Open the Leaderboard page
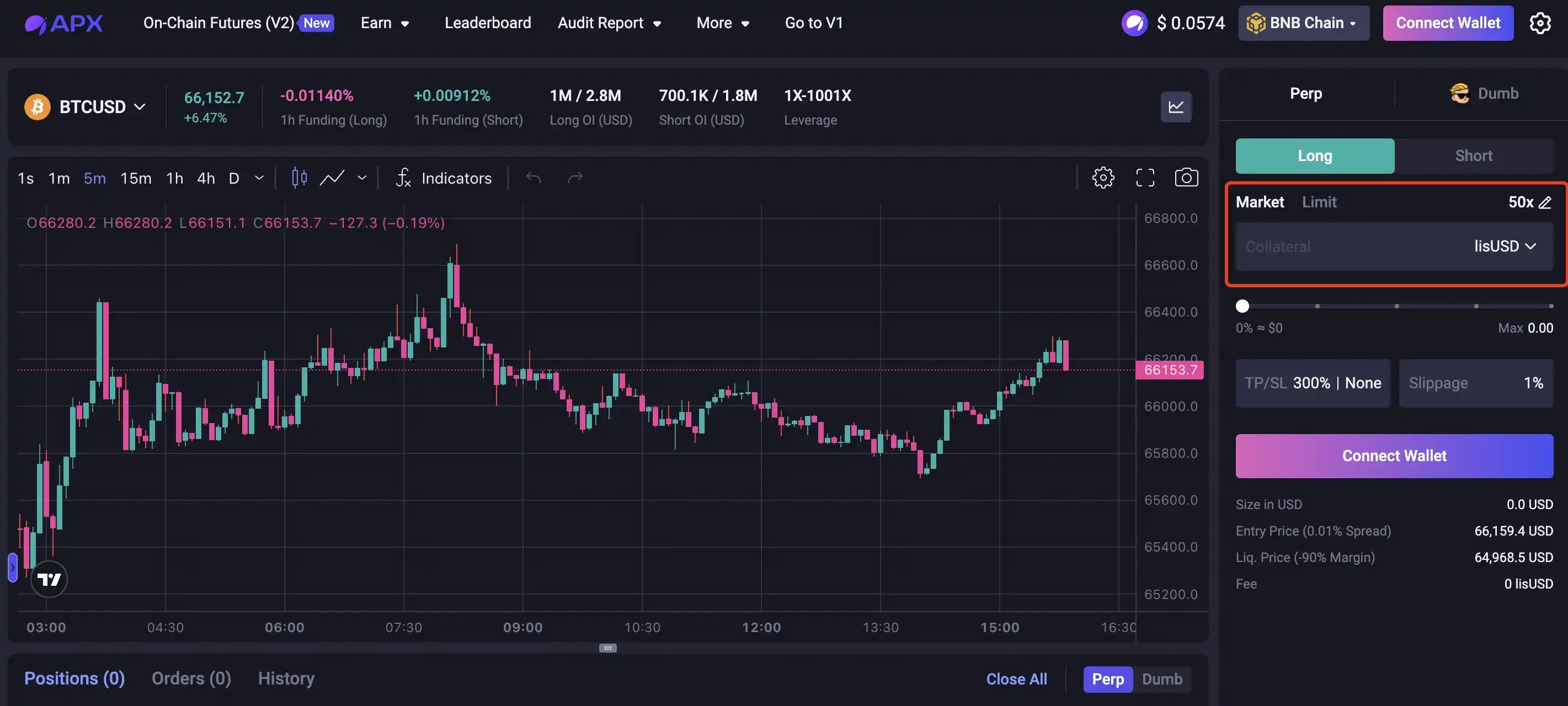Viewport: 1568px width, 706px height. tap(488, 23)
